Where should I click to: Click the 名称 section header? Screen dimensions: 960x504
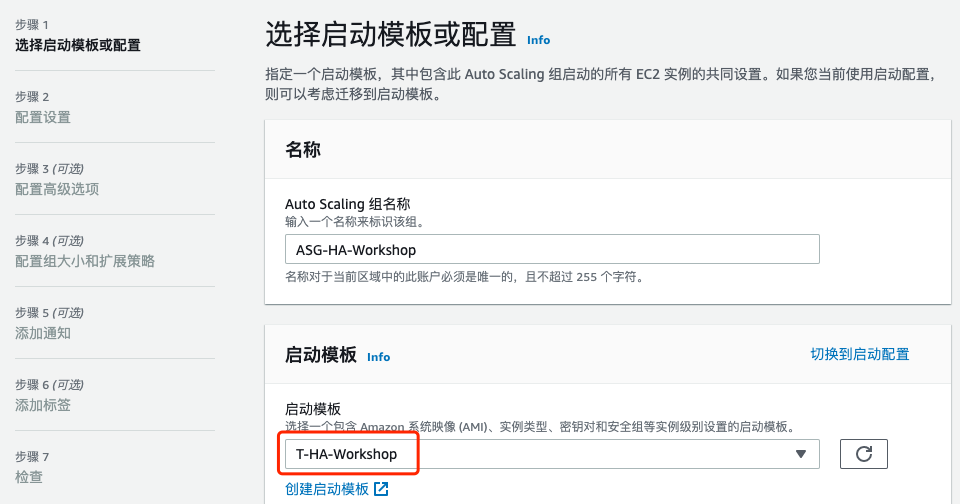(303, 150)
